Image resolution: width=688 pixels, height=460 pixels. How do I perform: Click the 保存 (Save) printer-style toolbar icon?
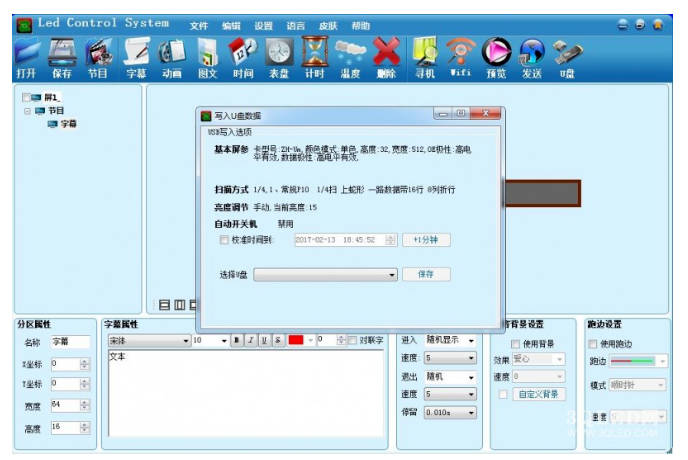coord(62,55)
